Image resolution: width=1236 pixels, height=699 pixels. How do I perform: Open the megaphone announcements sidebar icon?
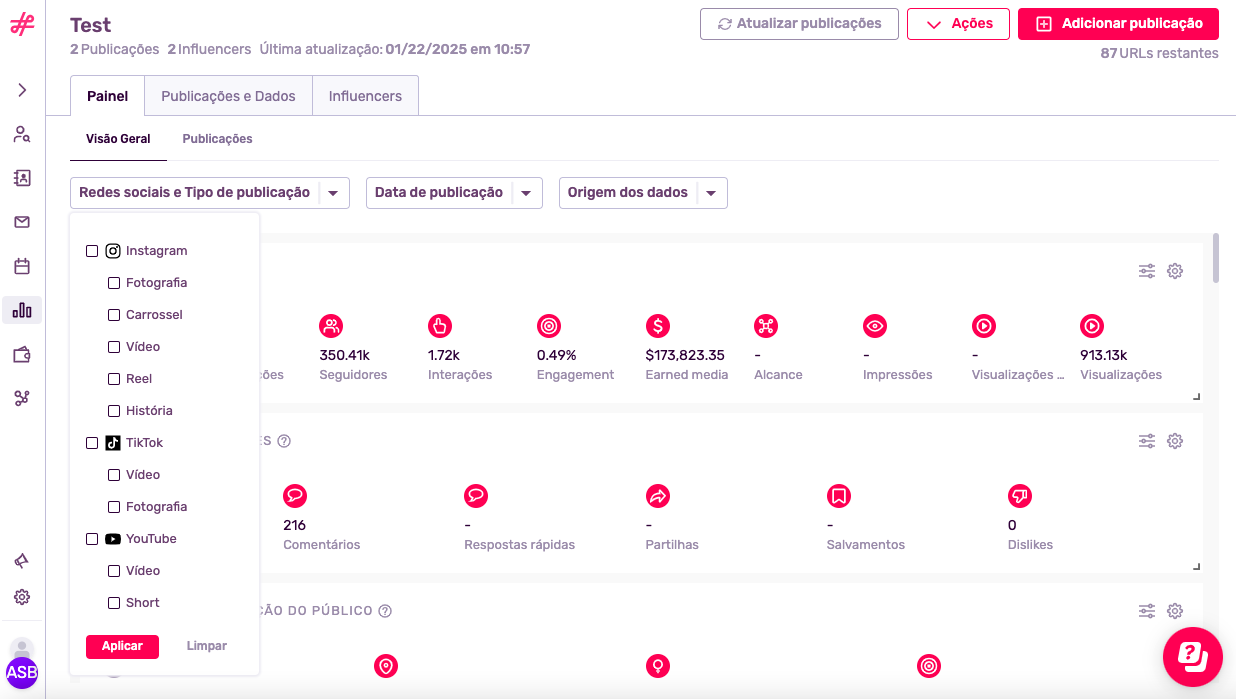(22, 561)
